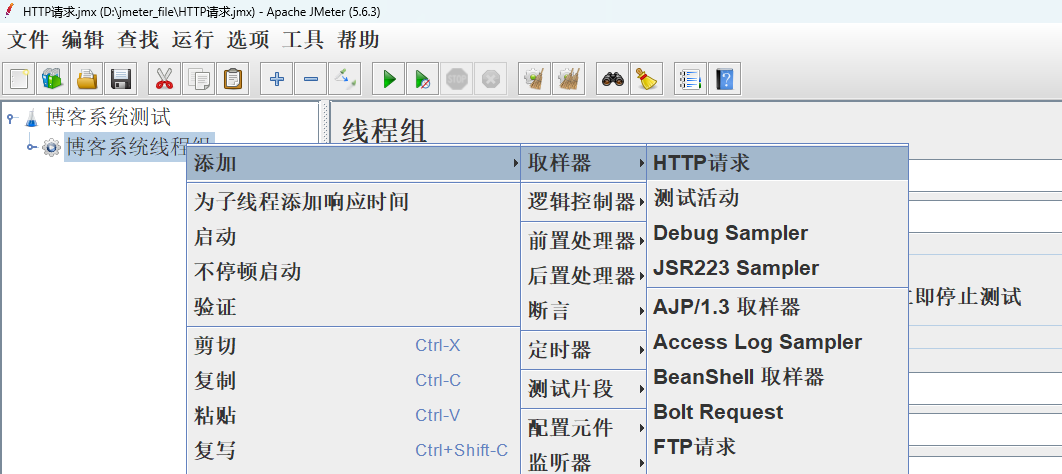Click Start no pauses icon
The image size is (1062, 474).
pyautogui.click(x=423, y=79)
